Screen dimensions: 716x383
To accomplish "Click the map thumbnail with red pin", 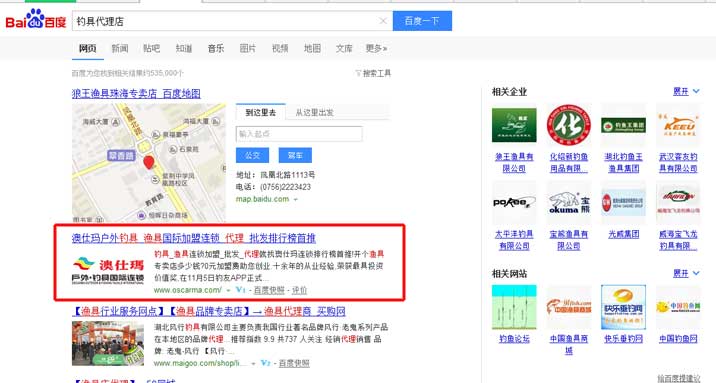I will point(149,163).
